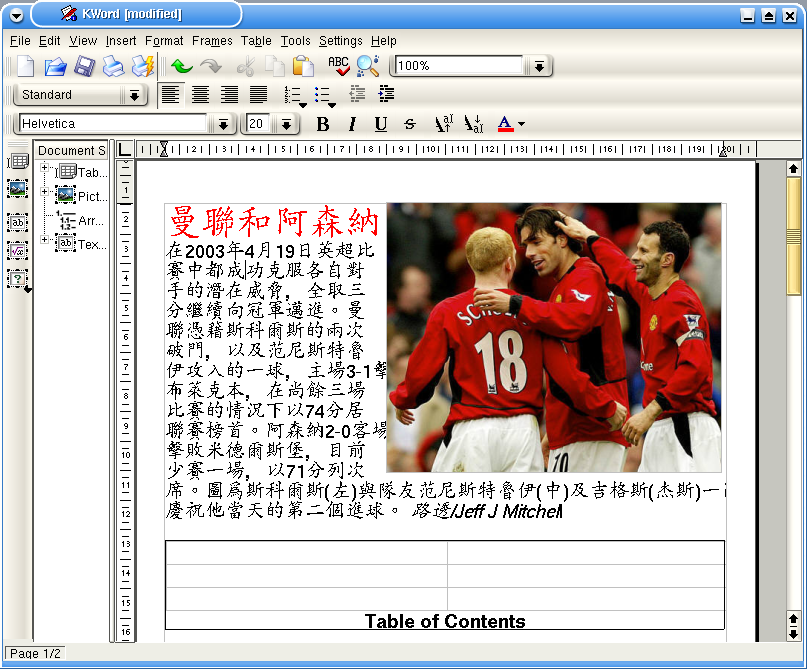Screen dimensions: 807x669
Task: Click the Save document floppy icon
Action: point(84,66)
